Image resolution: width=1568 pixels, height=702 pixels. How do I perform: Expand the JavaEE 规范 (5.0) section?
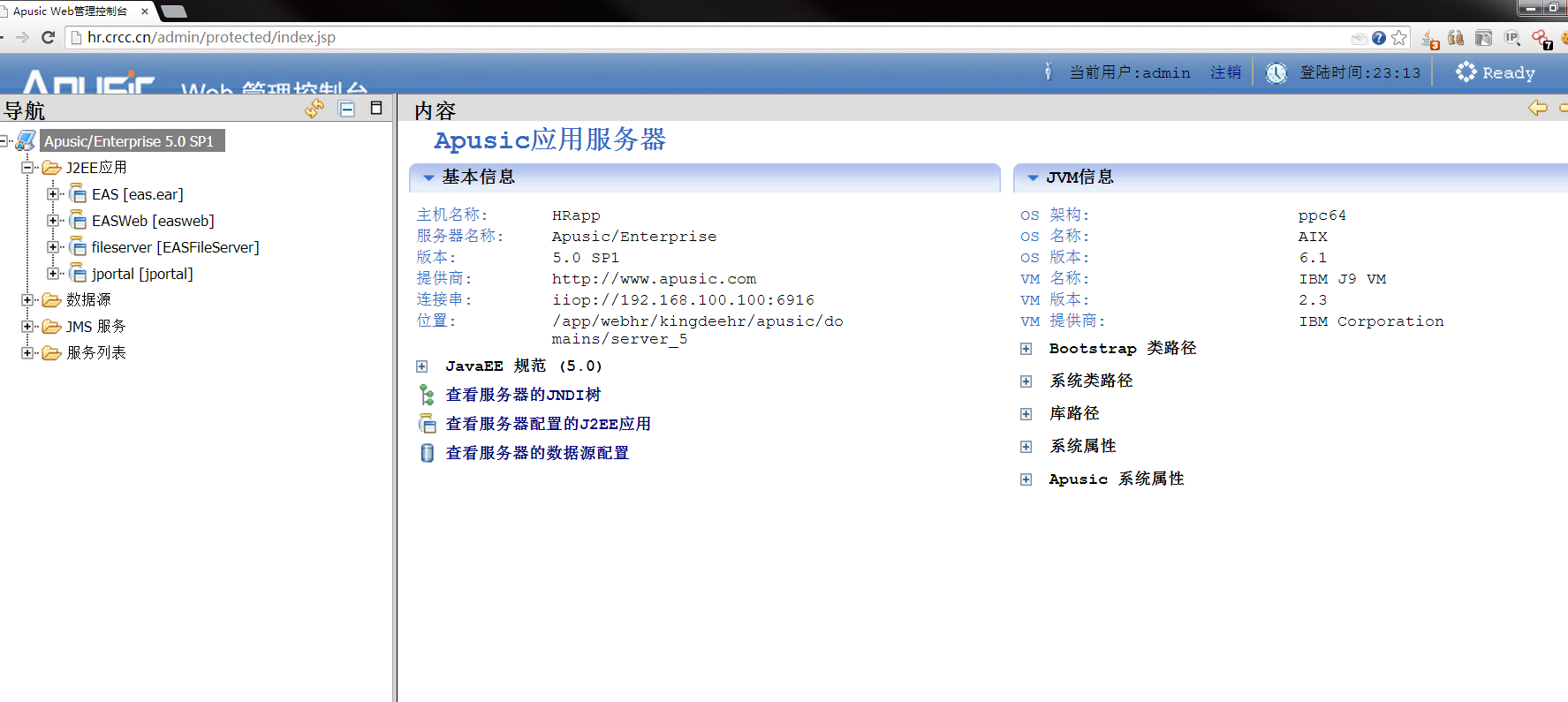422,366
